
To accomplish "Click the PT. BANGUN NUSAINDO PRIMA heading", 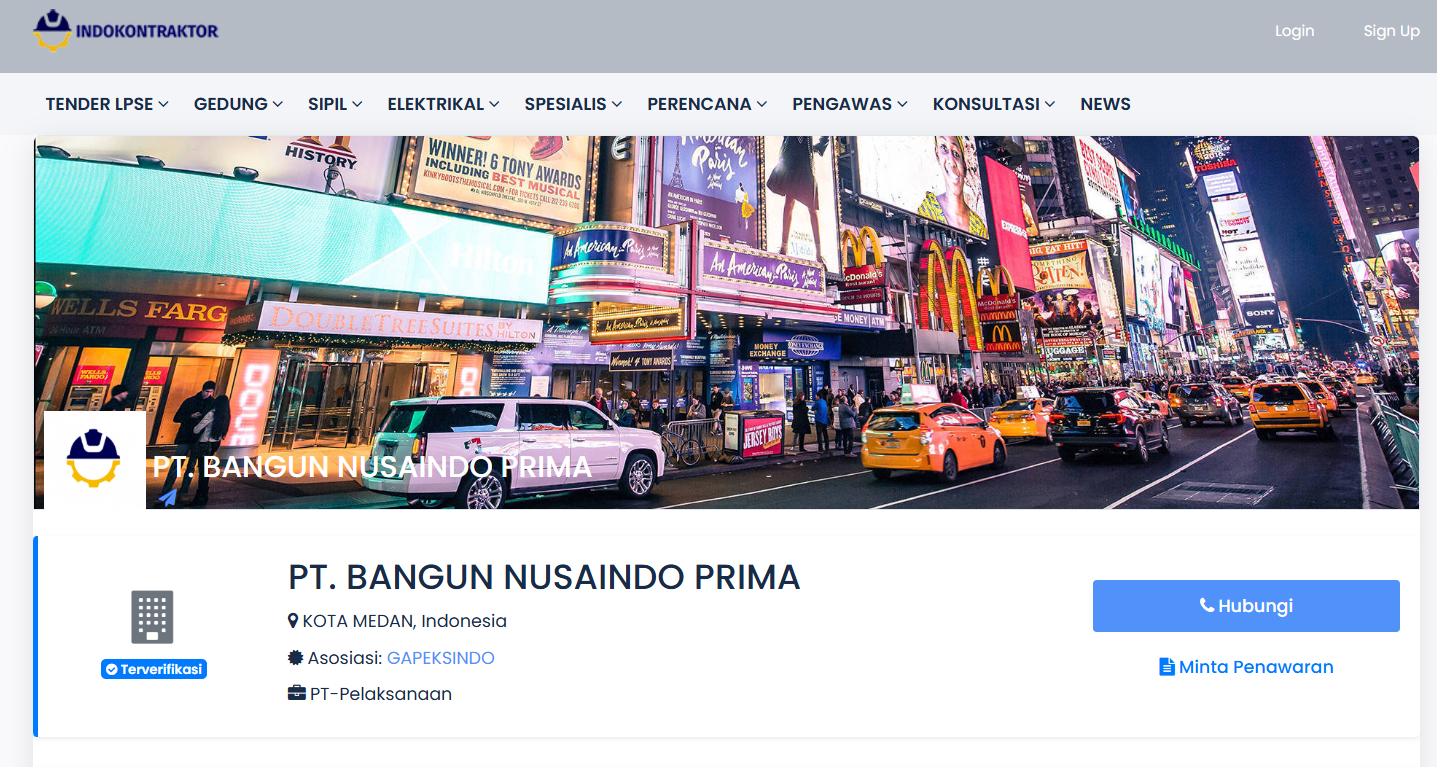I will (544, 577).
